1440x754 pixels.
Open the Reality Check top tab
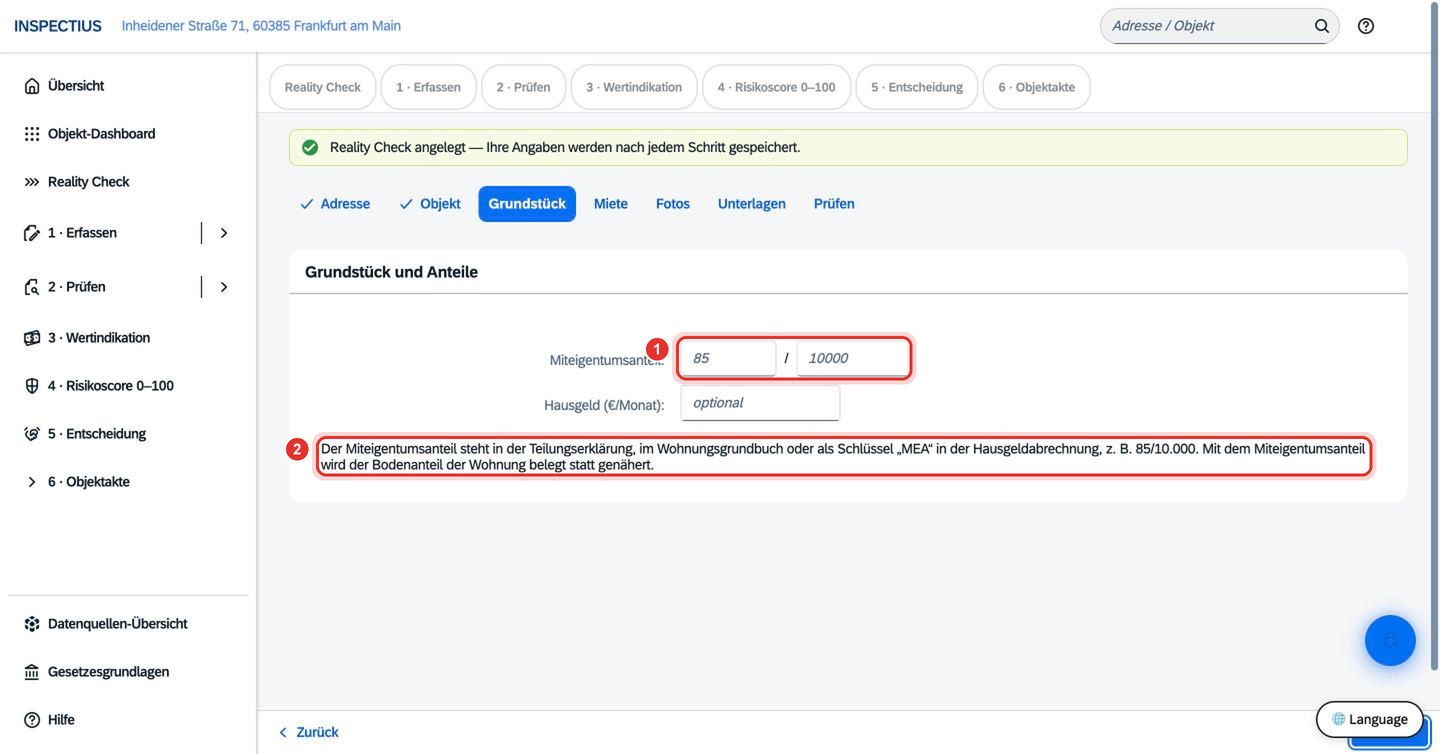click(323, 87)
